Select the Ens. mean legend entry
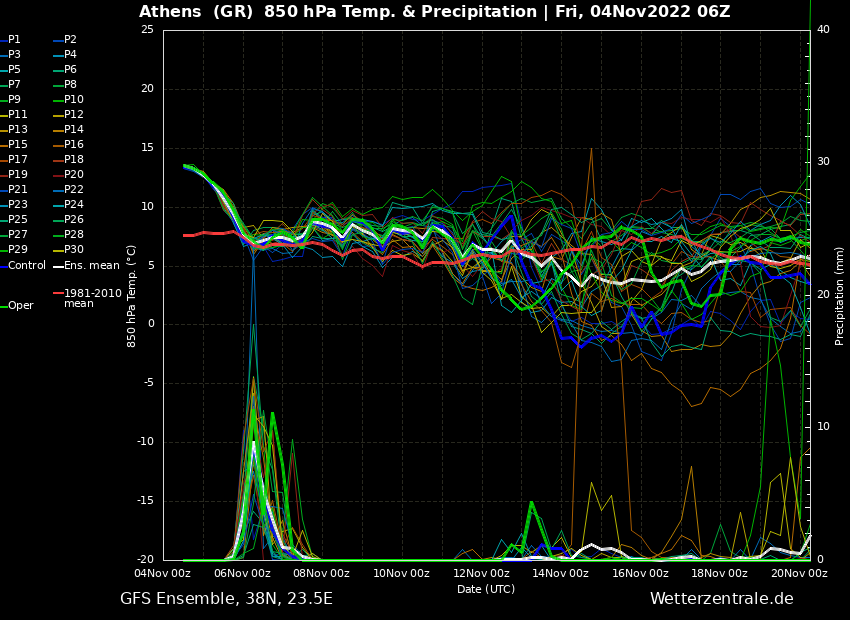Image resolution: width=850 pixels, height=620 pixels. click(87, 266)
